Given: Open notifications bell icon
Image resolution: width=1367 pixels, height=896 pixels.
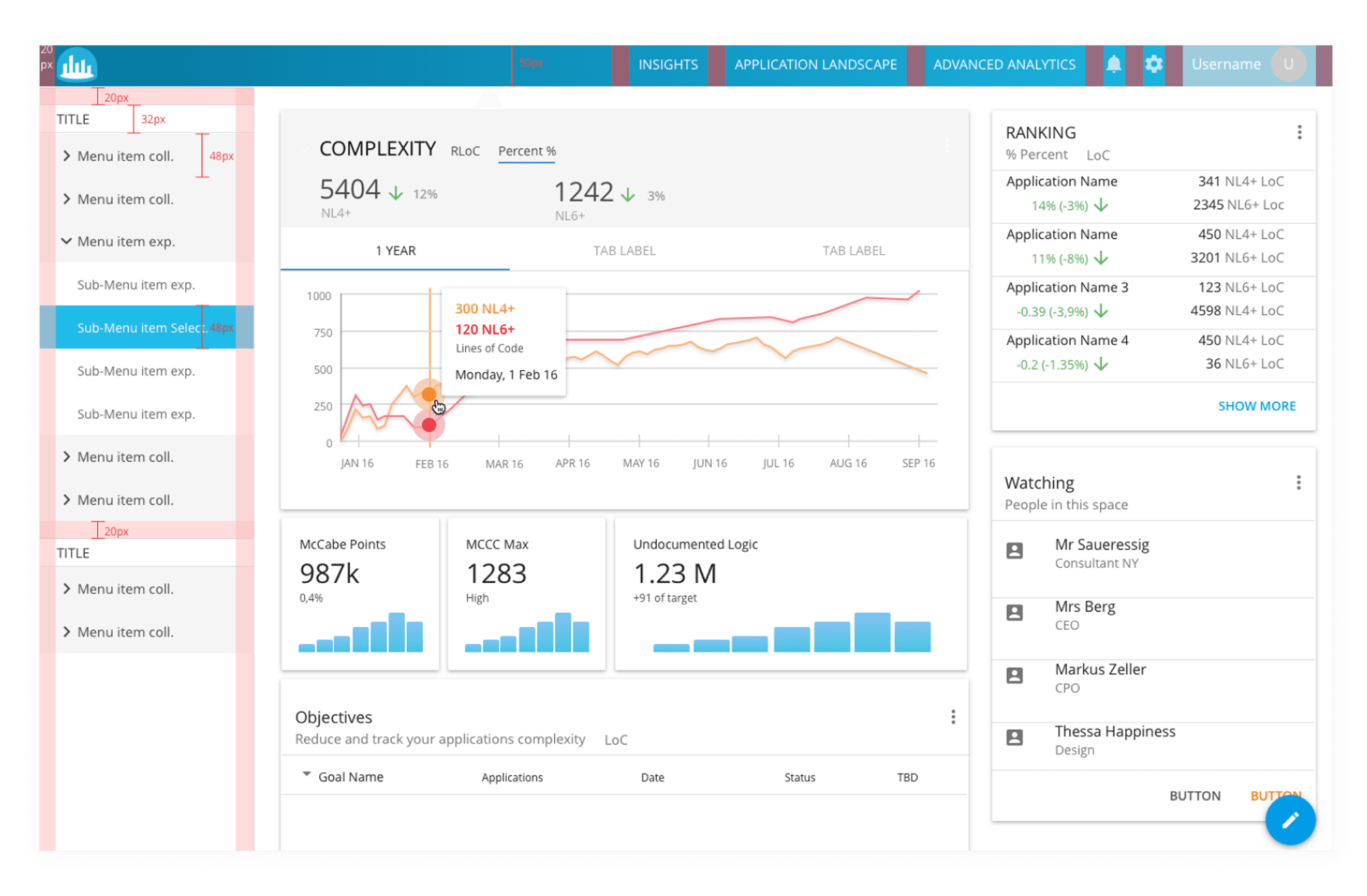Looking at the screenshot, I should [1113, 64].
